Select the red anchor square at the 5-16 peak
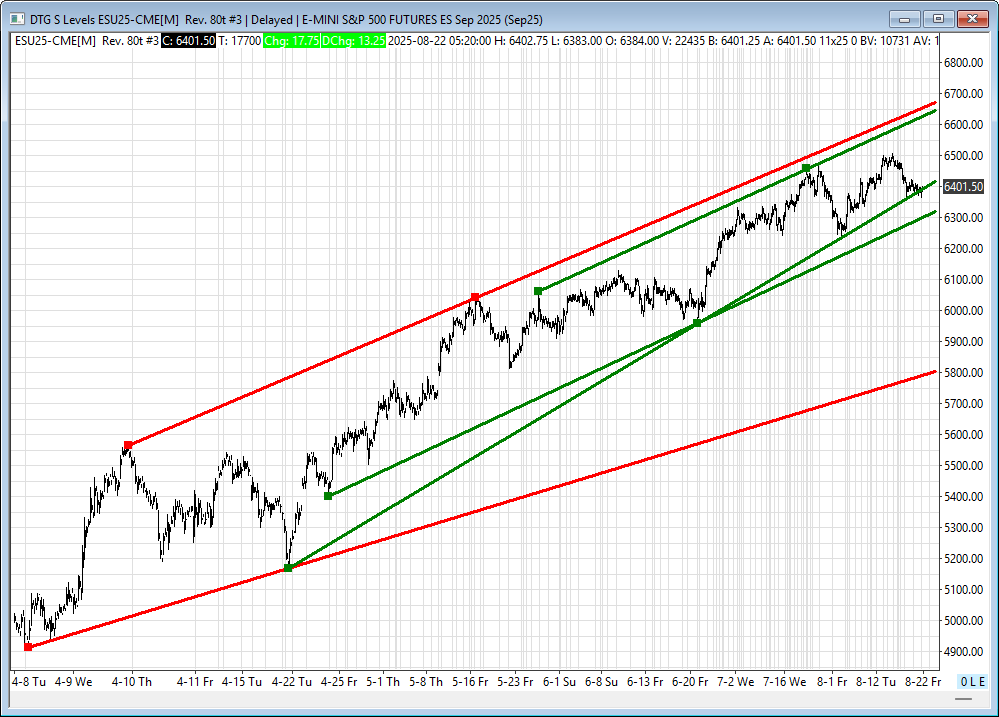Screen dimensions: 999x717 (475, 297)
